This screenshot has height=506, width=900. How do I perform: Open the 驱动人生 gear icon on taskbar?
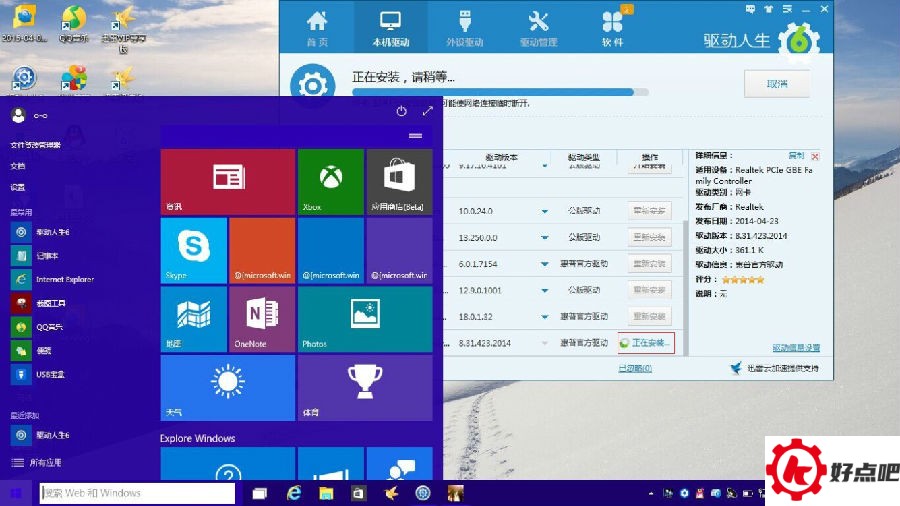pos(423,493)
